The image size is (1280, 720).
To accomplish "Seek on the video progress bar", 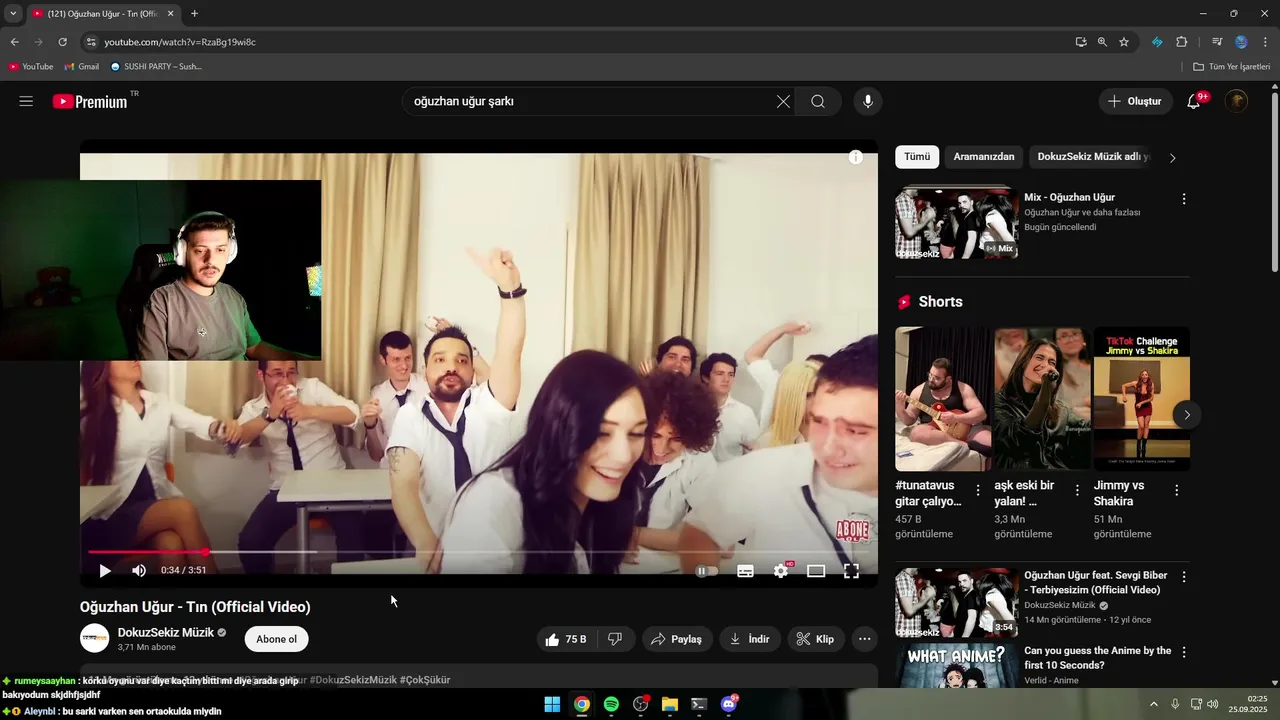I will tap(479, 552).
